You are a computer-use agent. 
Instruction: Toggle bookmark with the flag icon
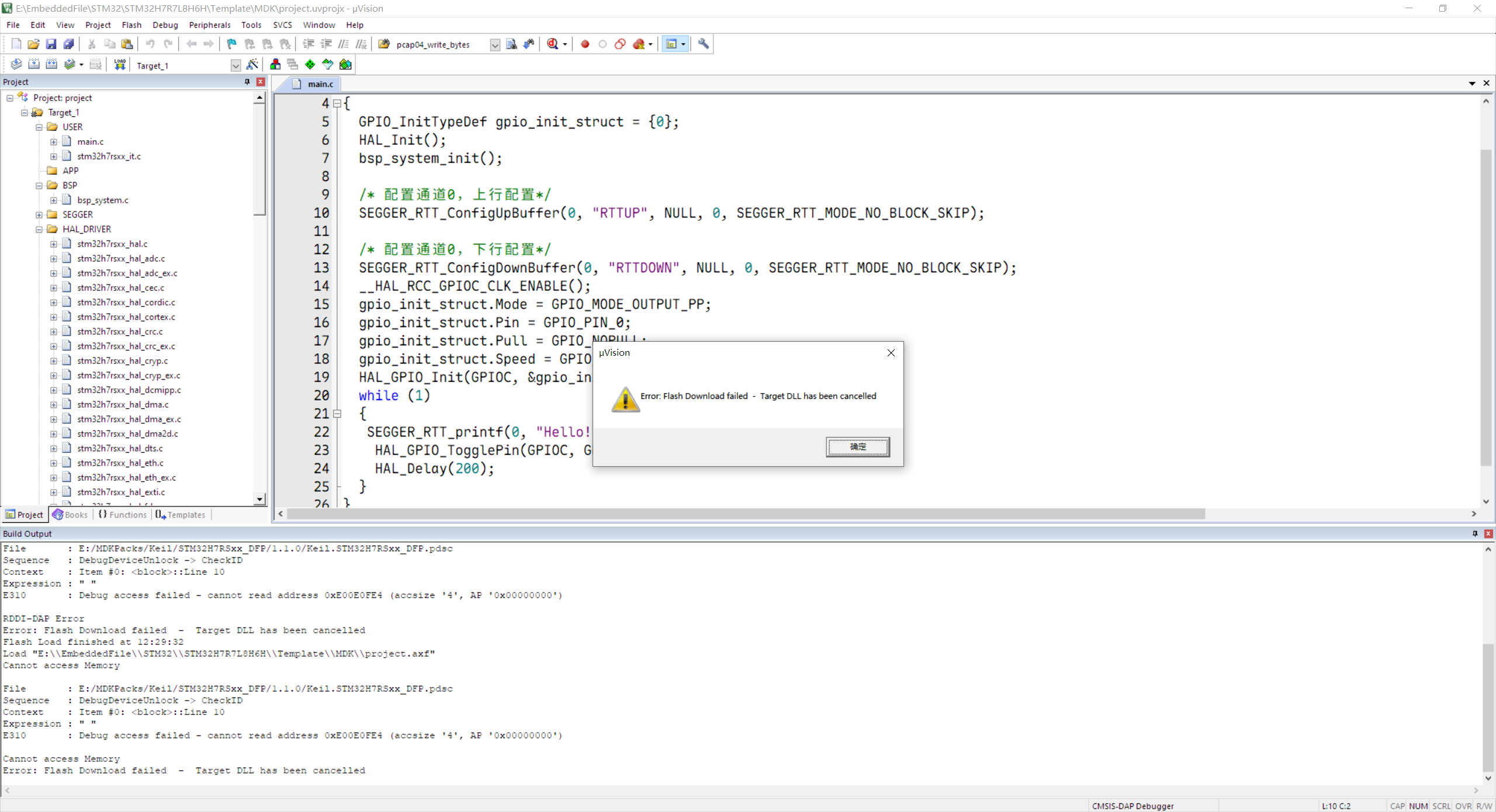(232, 44)
